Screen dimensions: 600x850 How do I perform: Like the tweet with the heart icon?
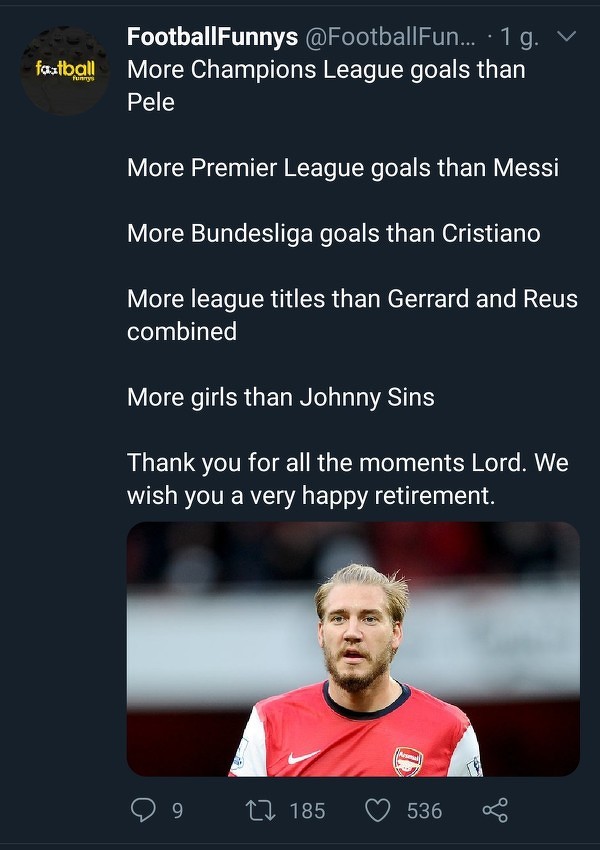377,810
